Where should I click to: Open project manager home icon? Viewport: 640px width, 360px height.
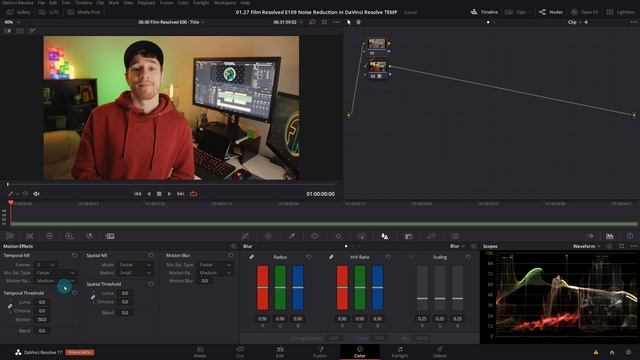(x=612, y=352)
